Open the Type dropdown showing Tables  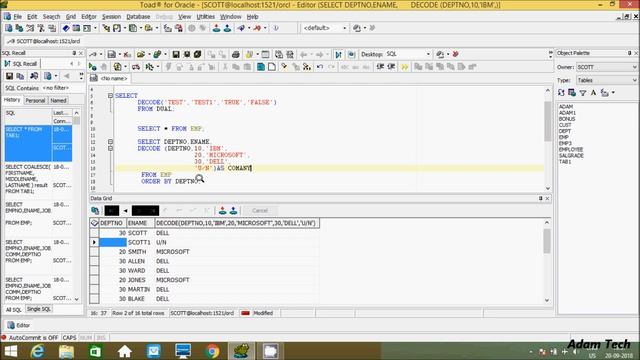point(607,80)
